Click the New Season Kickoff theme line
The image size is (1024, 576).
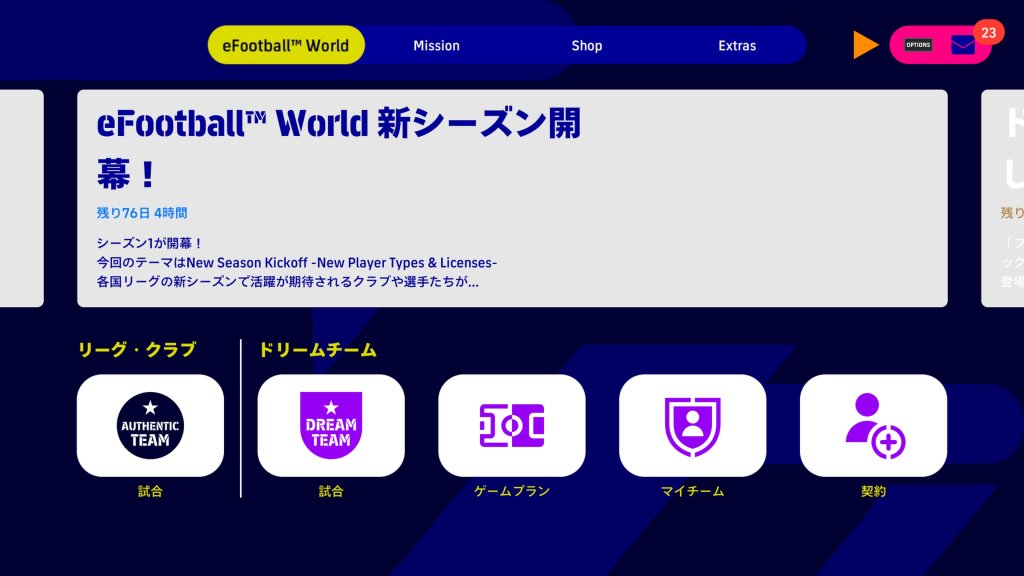pyautogui.click(x=296, y=263)
